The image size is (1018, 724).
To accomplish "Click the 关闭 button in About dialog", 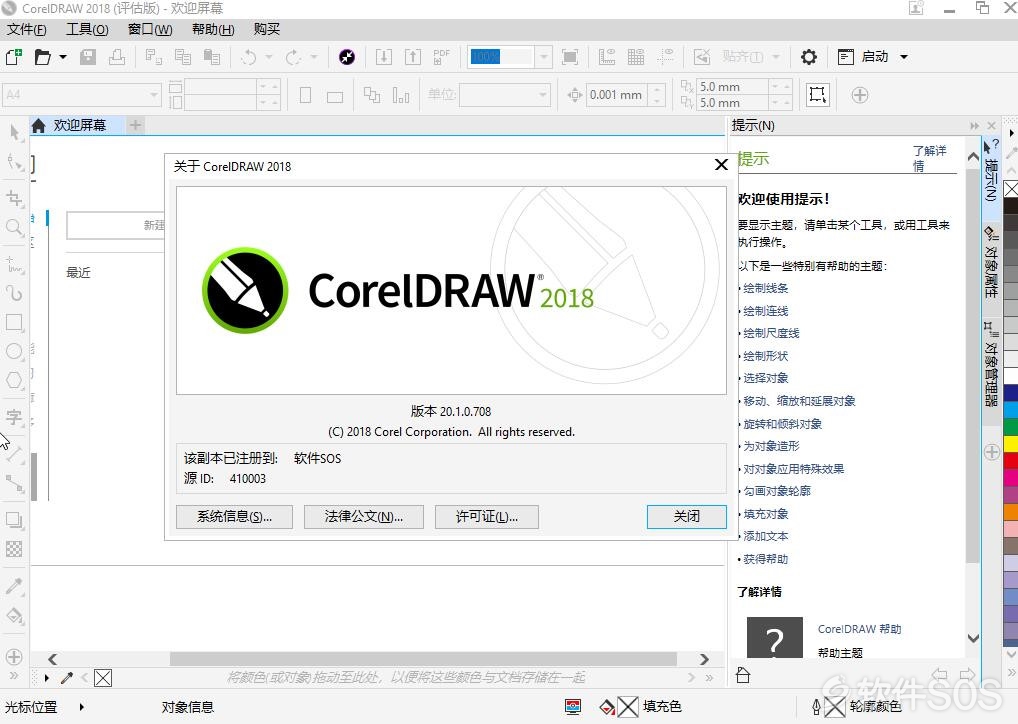I will 686,517.
